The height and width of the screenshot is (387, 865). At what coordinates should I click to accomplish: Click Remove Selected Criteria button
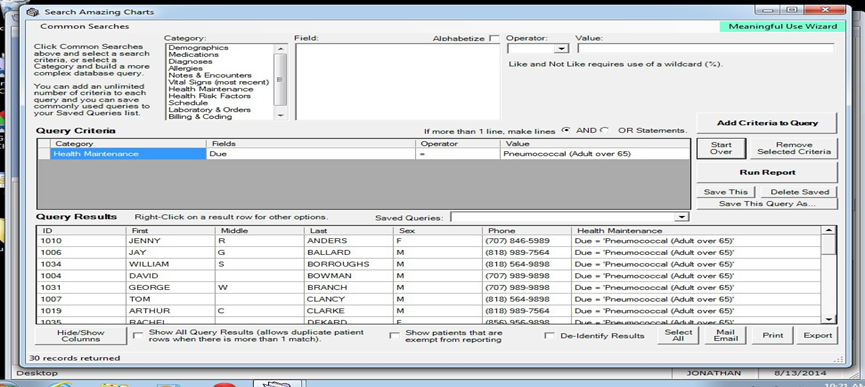click(794, 148)
